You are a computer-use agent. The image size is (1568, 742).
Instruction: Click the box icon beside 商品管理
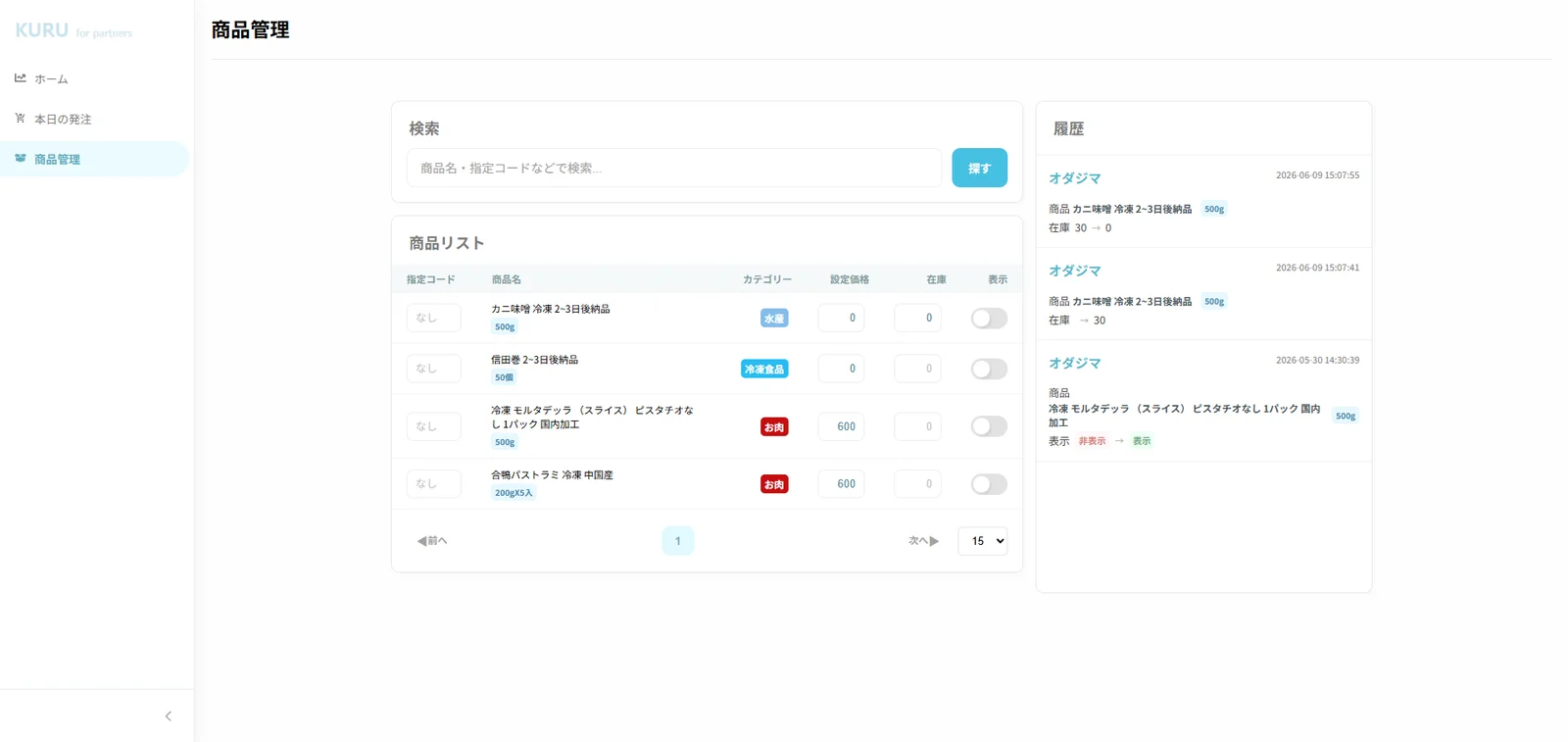point(21,159)
